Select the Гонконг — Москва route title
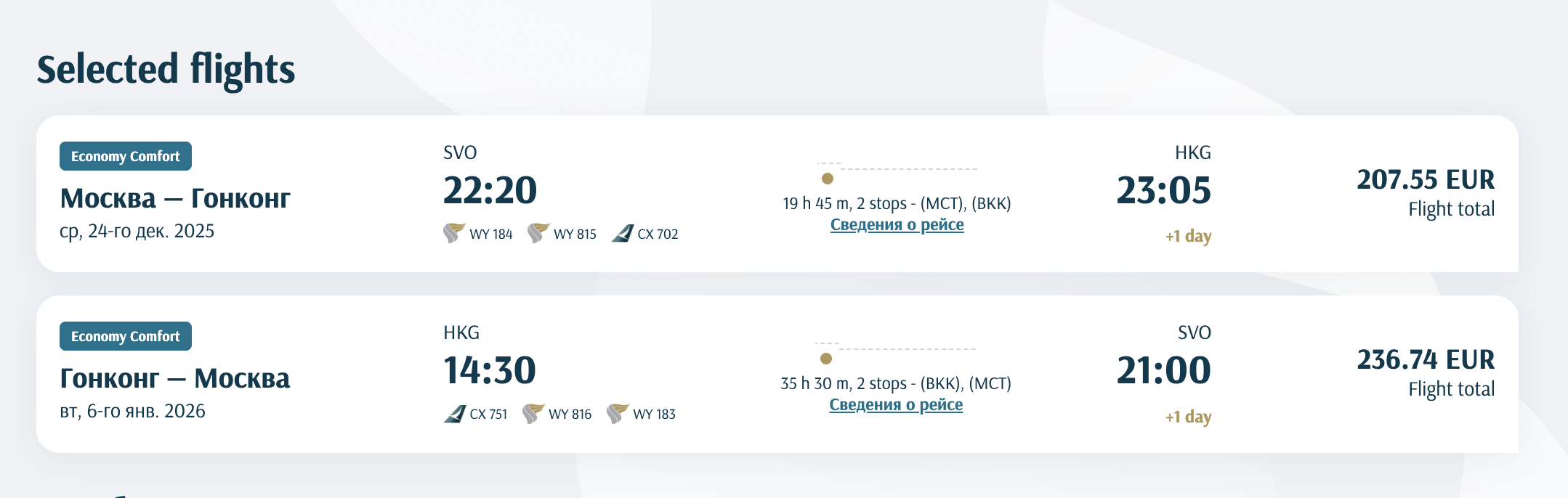 pyautogui.click(x=175, y=378)
